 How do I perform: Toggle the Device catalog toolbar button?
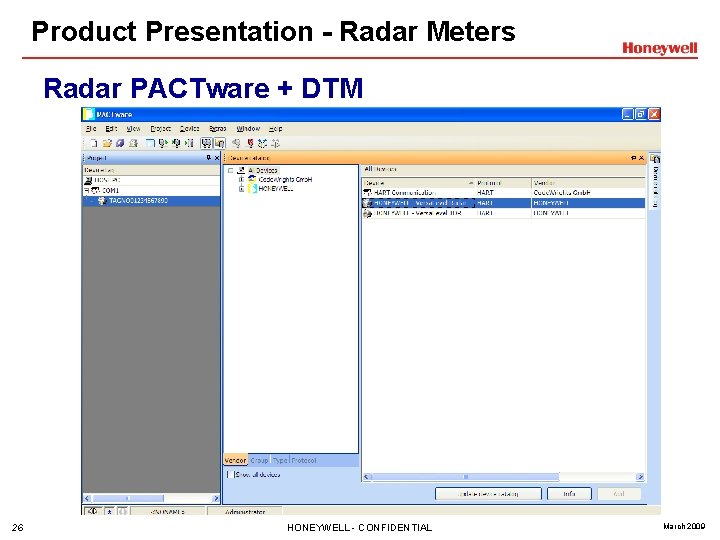219,143
